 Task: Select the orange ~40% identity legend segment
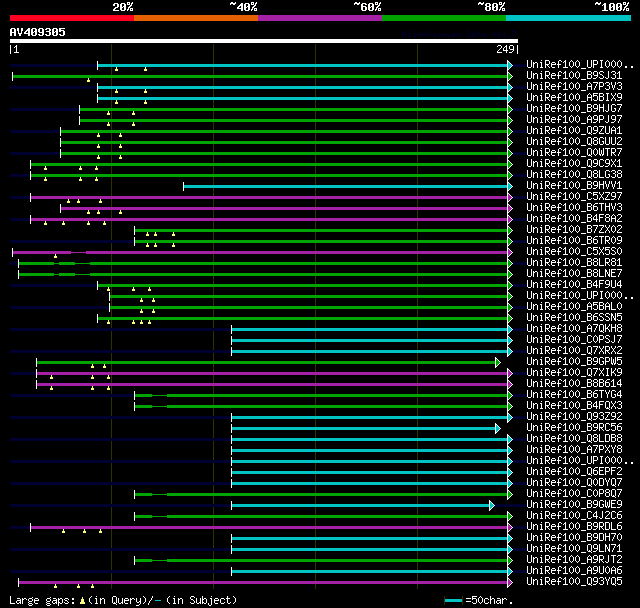click(195, 18)
